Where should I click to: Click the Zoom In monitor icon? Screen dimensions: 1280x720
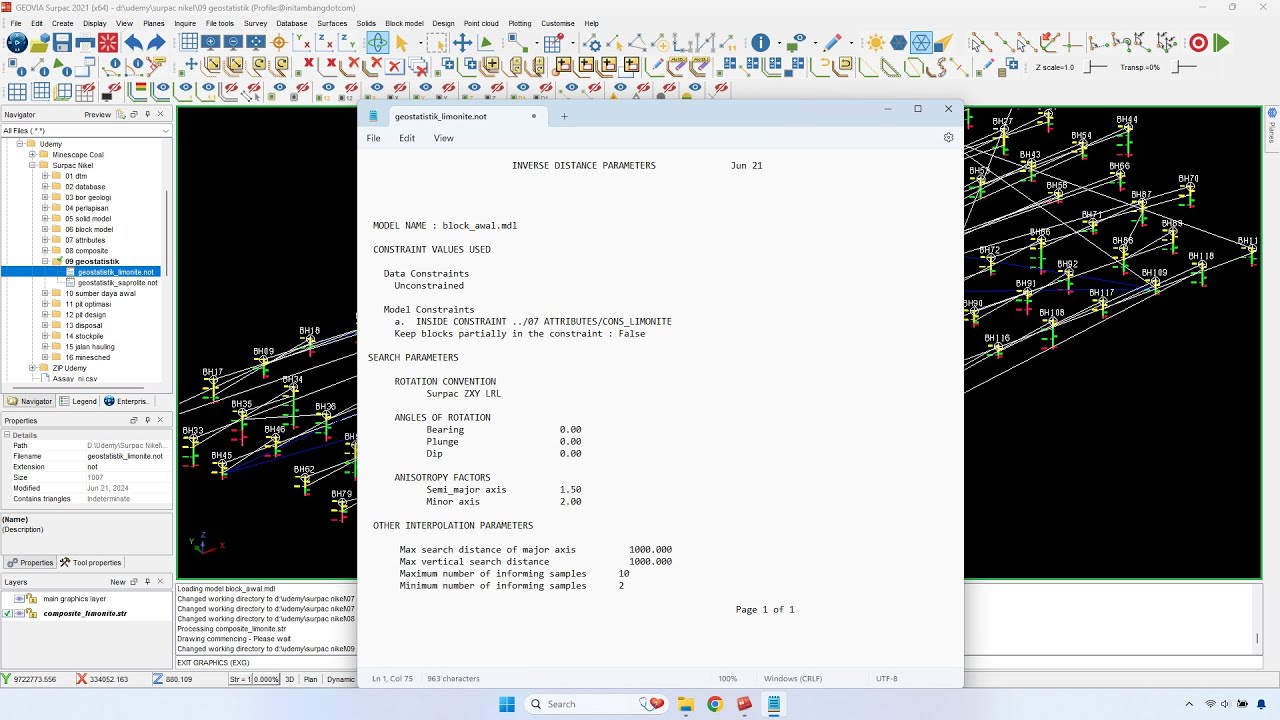(210, 43)
